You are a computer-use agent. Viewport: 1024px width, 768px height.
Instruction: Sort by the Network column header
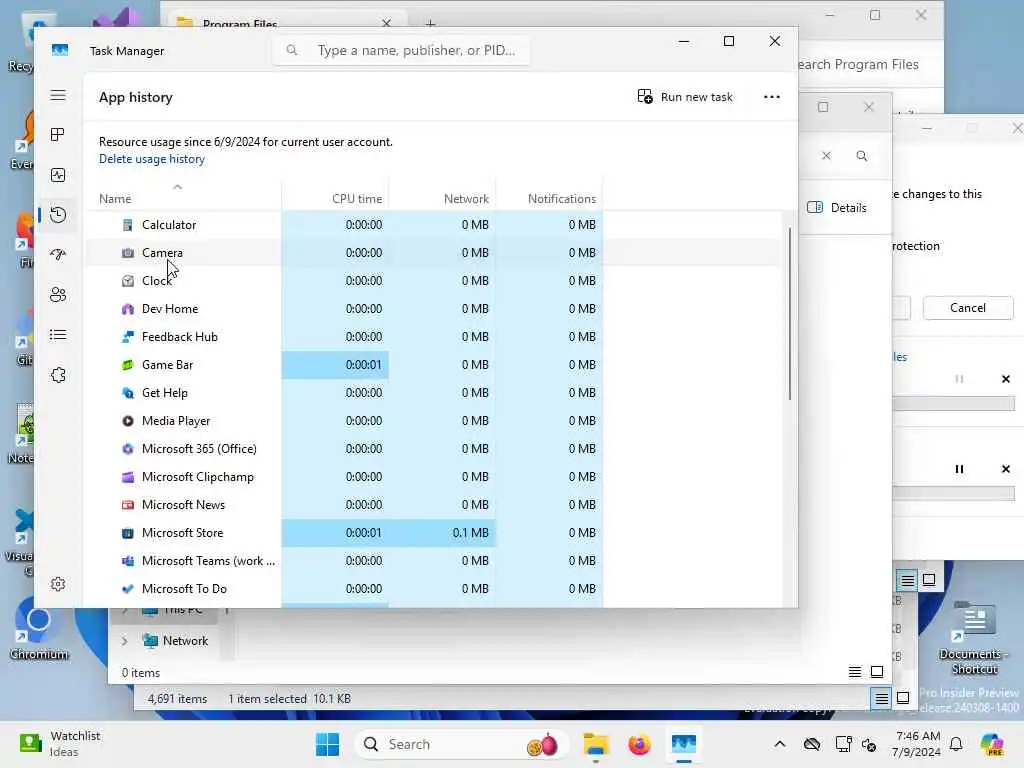click(442, 199)
